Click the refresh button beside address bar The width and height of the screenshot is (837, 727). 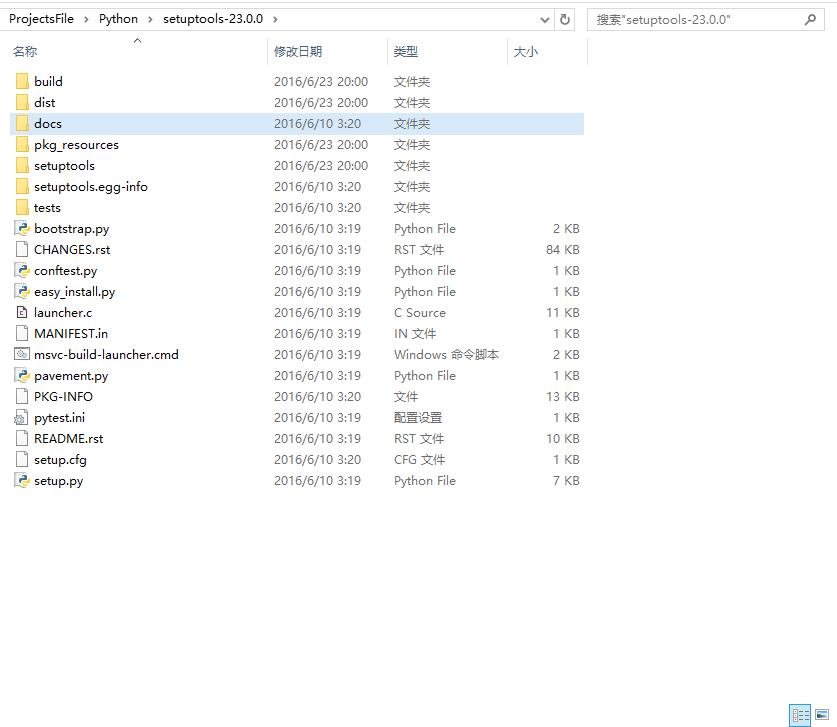click(565, 20)
